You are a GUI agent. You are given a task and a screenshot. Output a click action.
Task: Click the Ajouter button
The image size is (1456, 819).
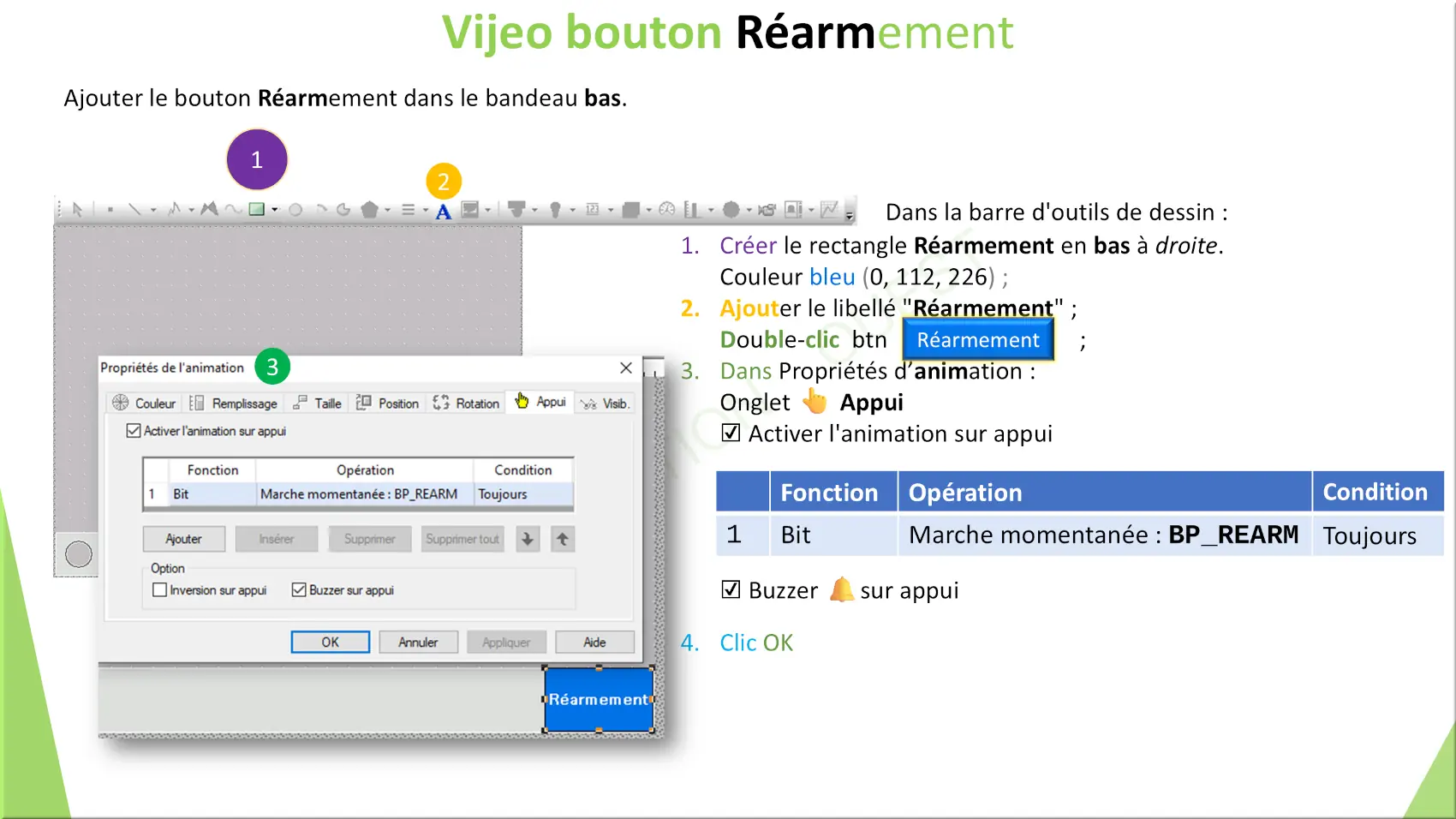point(184,539)
